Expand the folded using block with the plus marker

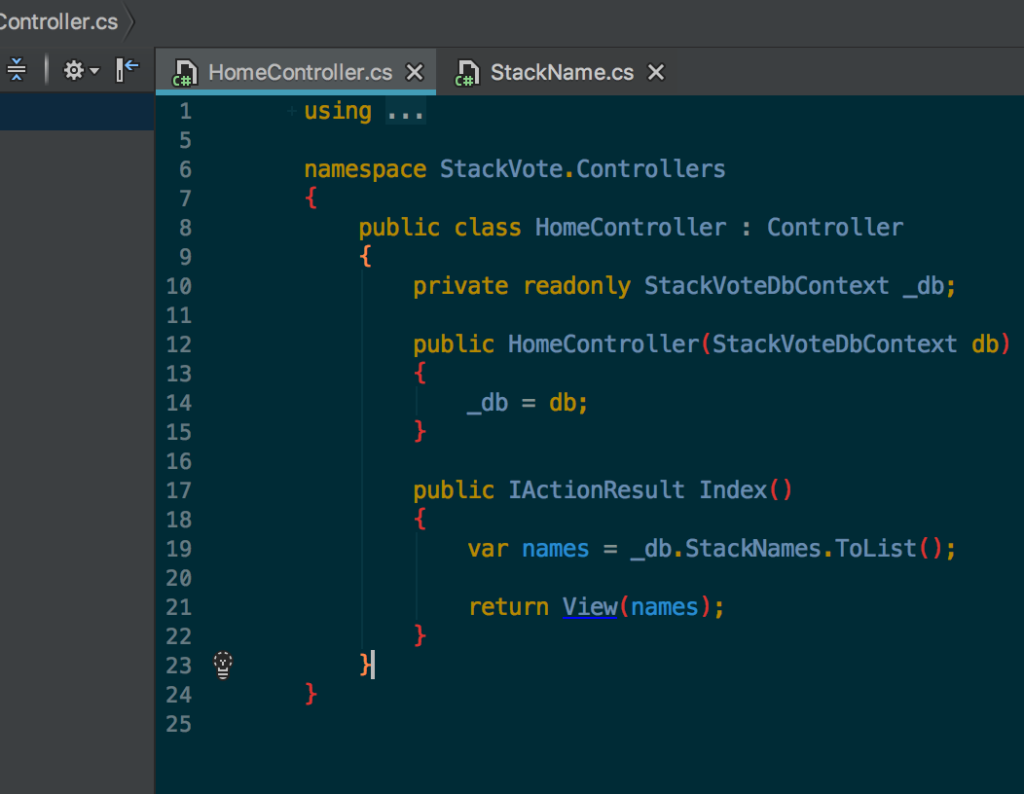(x=291, y=111)
